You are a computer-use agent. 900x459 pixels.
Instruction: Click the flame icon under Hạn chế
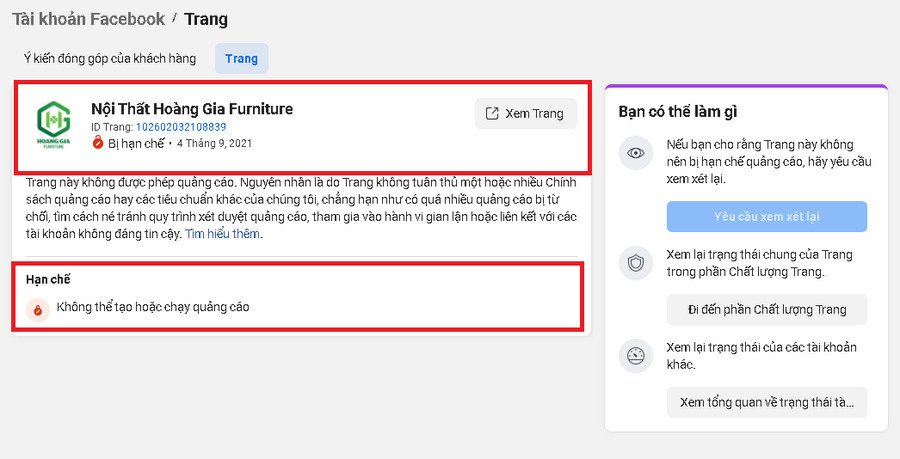click(38, 309)
